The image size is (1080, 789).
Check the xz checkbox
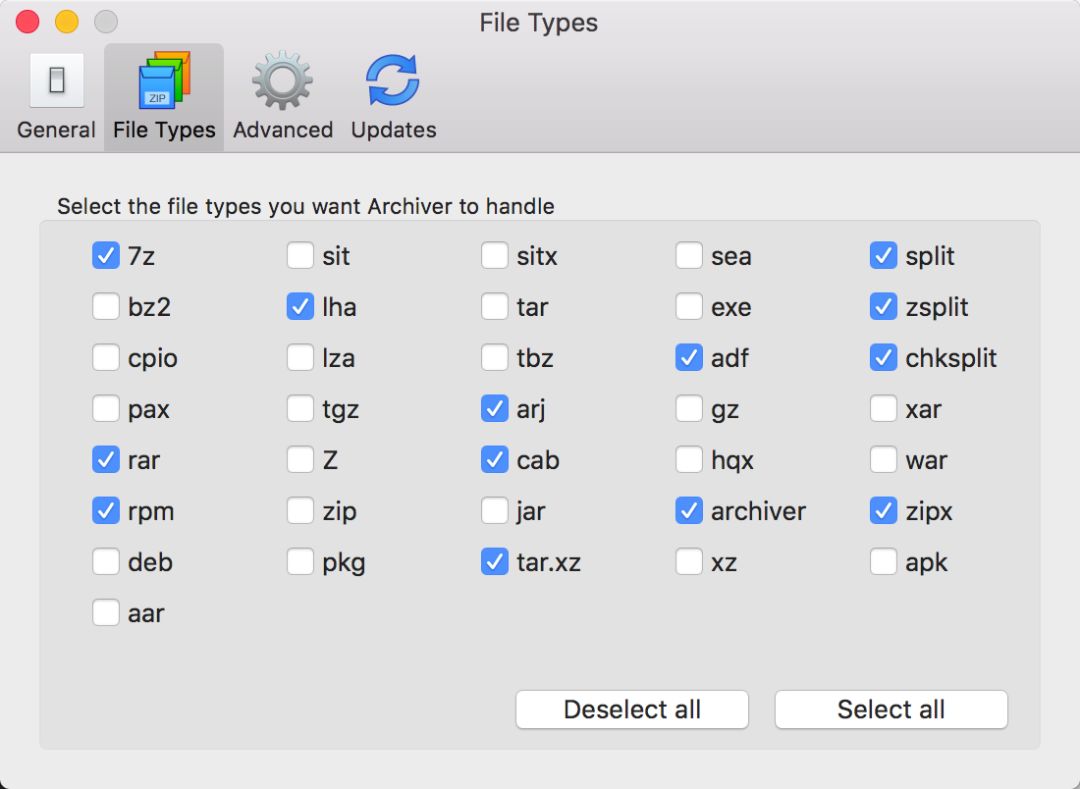coord(689,562)
